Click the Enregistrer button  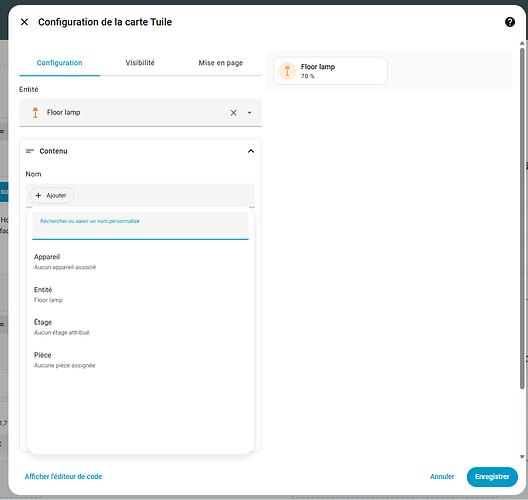pos(492,477)
